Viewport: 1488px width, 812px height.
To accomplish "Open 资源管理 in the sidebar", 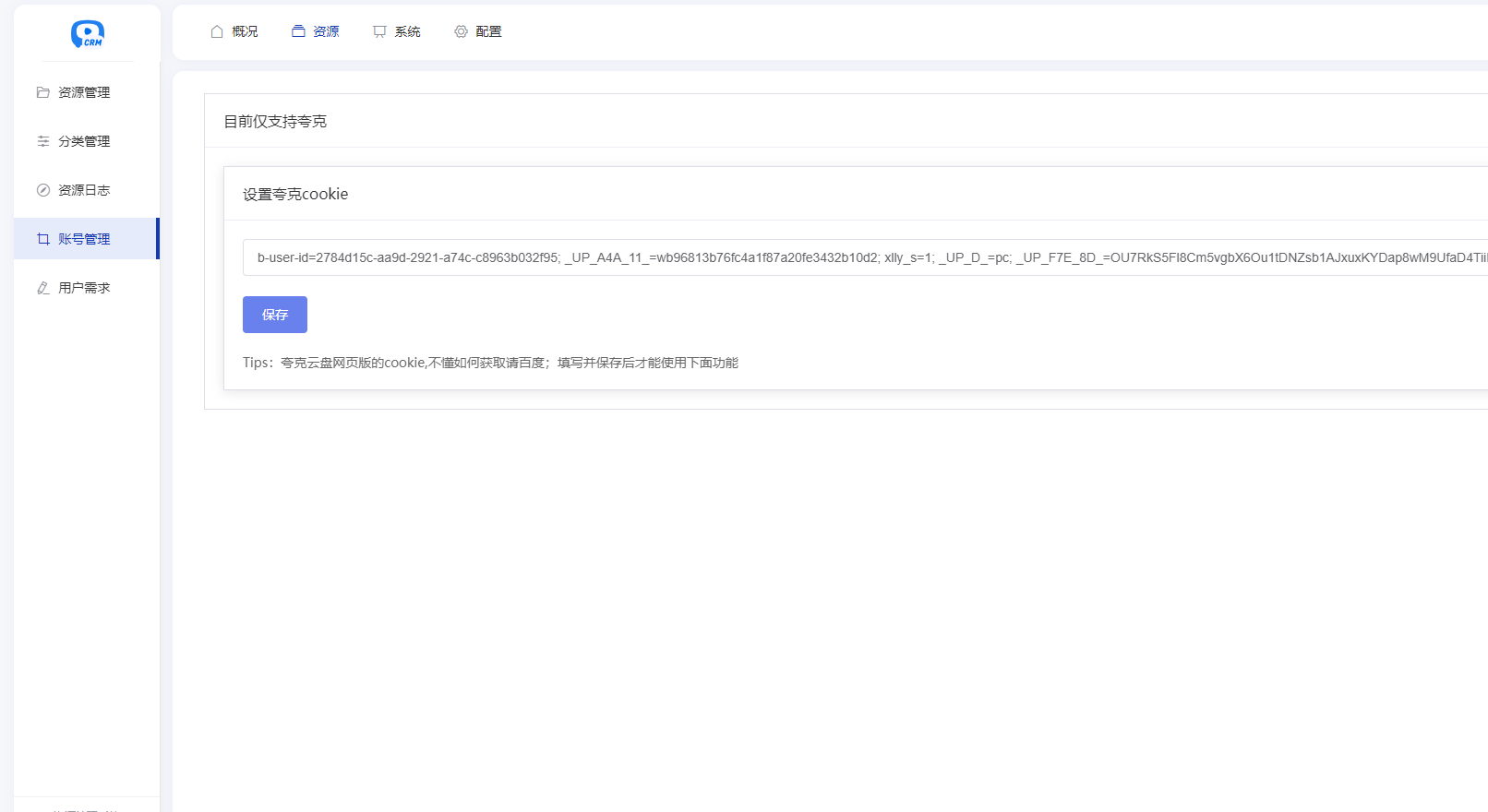I will point(84,92).
